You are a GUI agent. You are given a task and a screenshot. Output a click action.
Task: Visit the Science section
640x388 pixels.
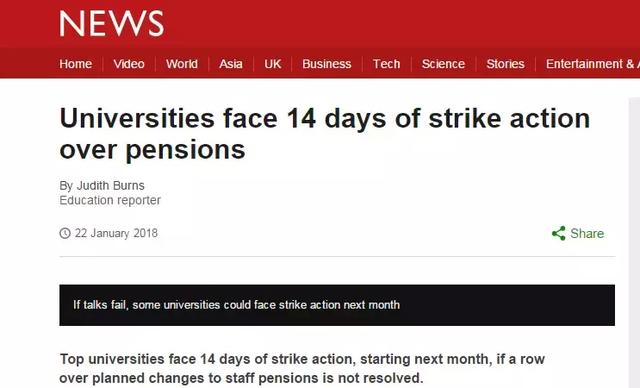click(443, 64)
